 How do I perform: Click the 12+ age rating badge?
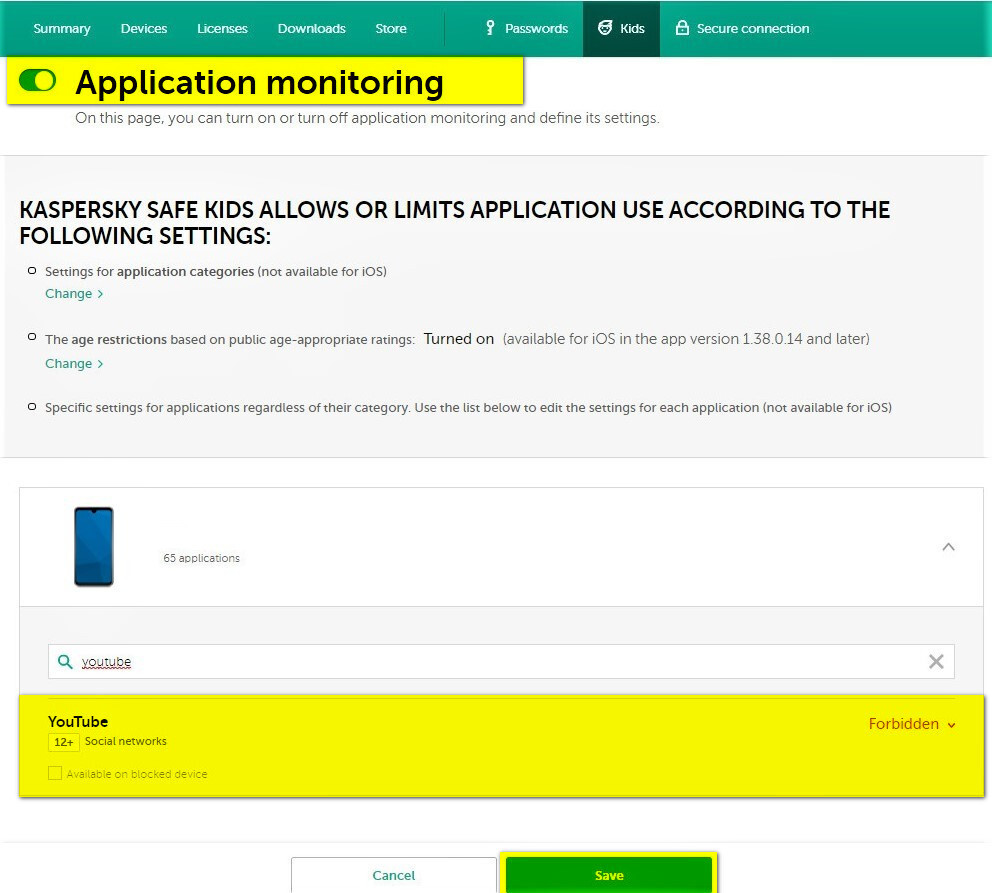(64, 742)
